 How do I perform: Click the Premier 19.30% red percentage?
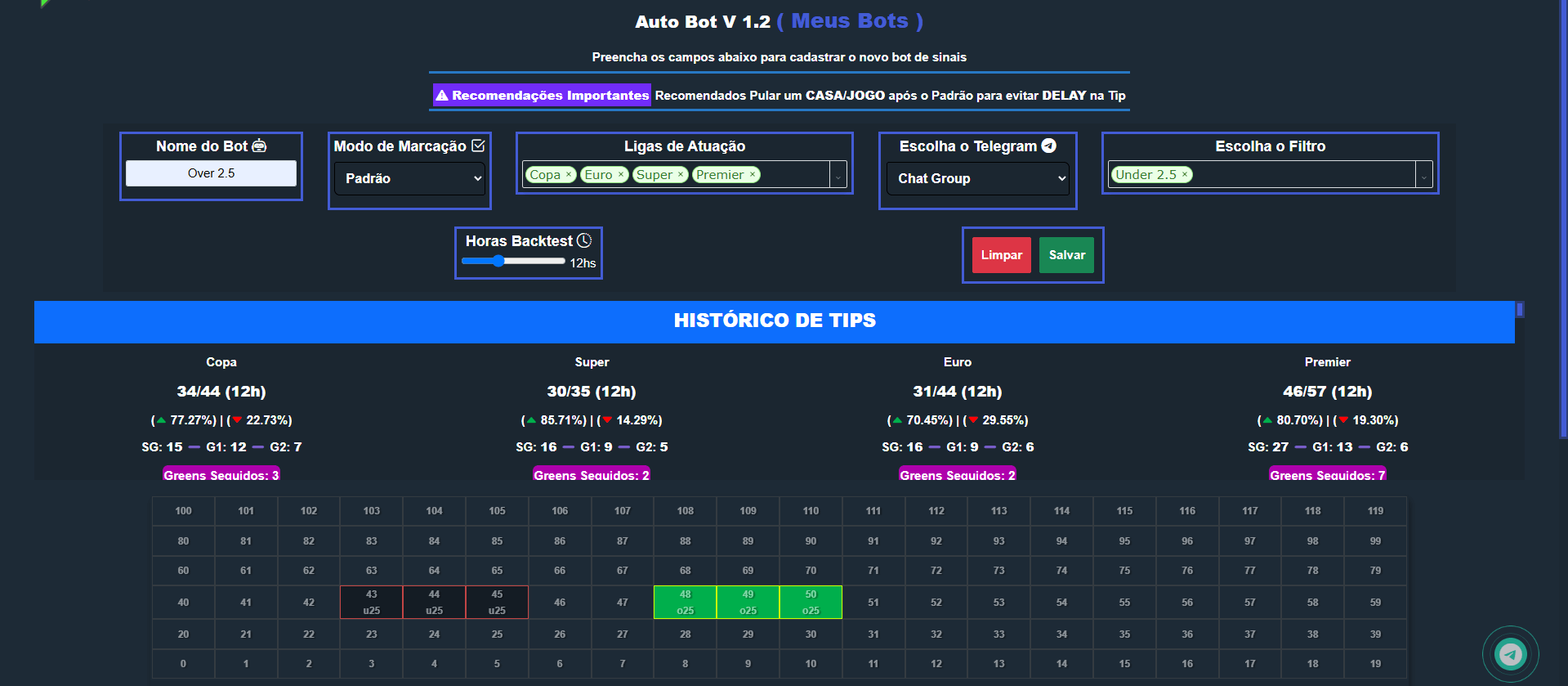(1366, 420)
